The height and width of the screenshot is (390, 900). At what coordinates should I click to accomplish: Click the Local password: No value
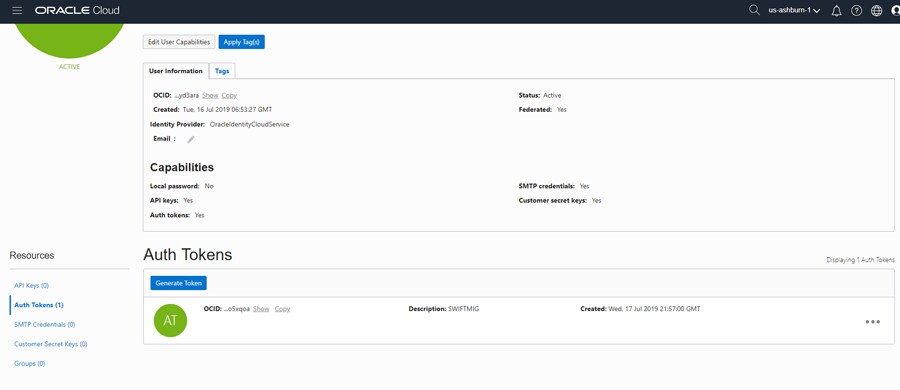pyautogui.click(x=209, y=186)
